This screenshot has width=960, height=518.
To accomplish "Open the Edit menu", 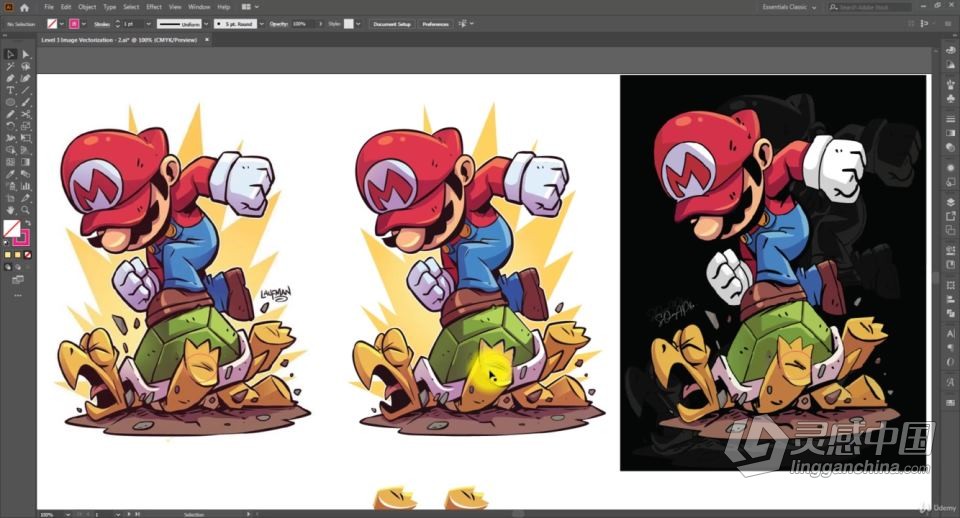I will pos(66,7).
